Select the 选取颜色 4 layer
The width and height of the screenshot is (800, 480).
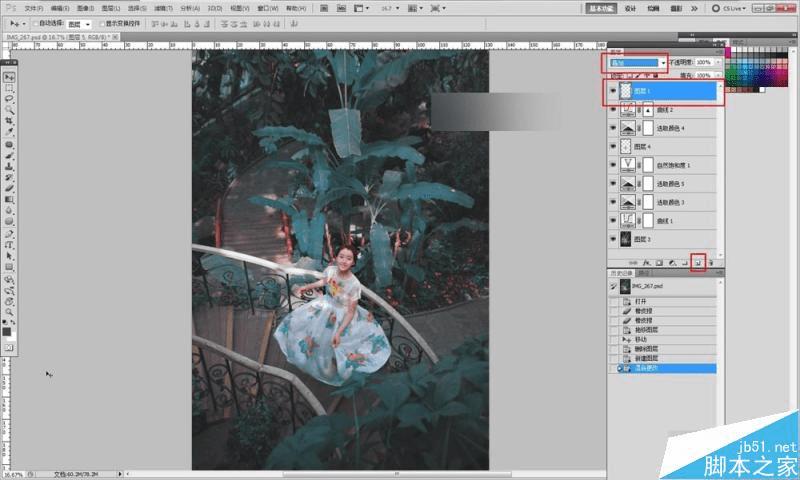pos(670,129)
